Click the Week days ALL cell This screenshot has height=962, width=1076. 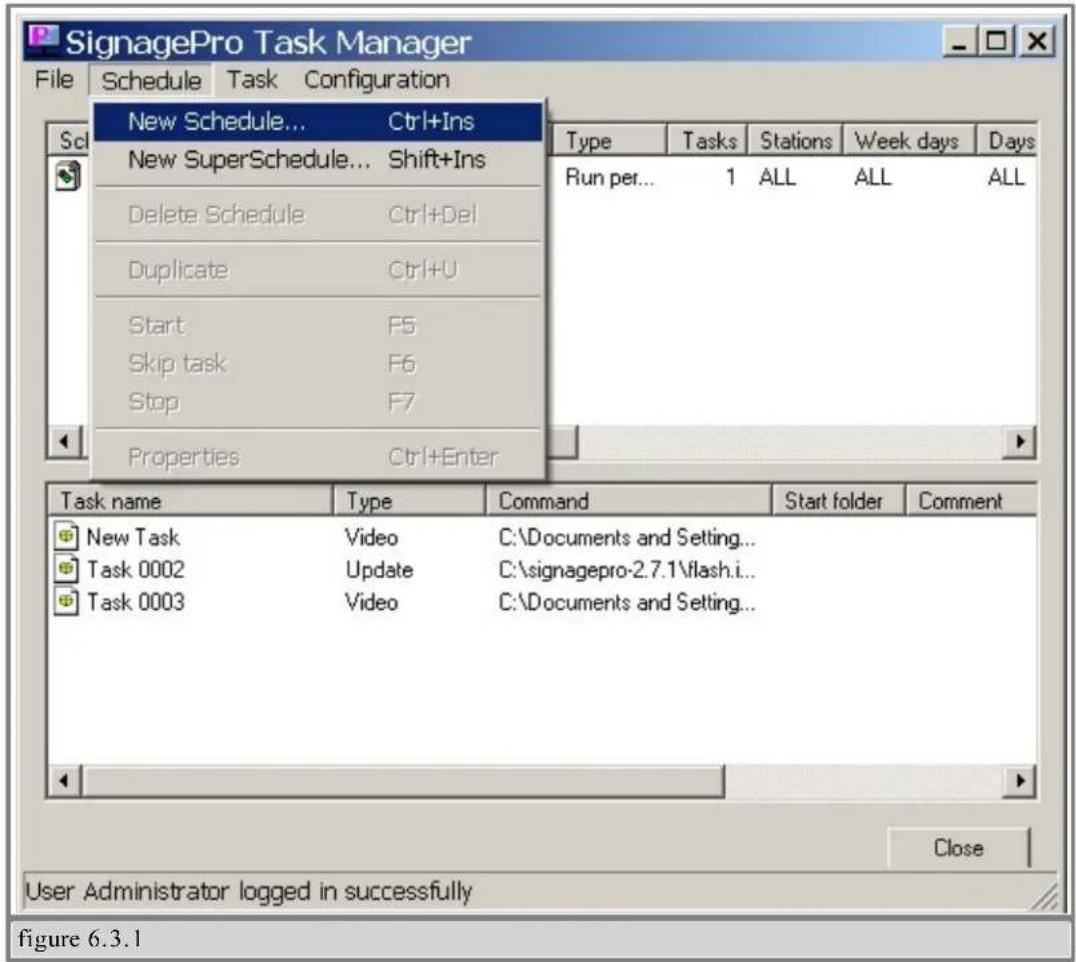[872, 178]
